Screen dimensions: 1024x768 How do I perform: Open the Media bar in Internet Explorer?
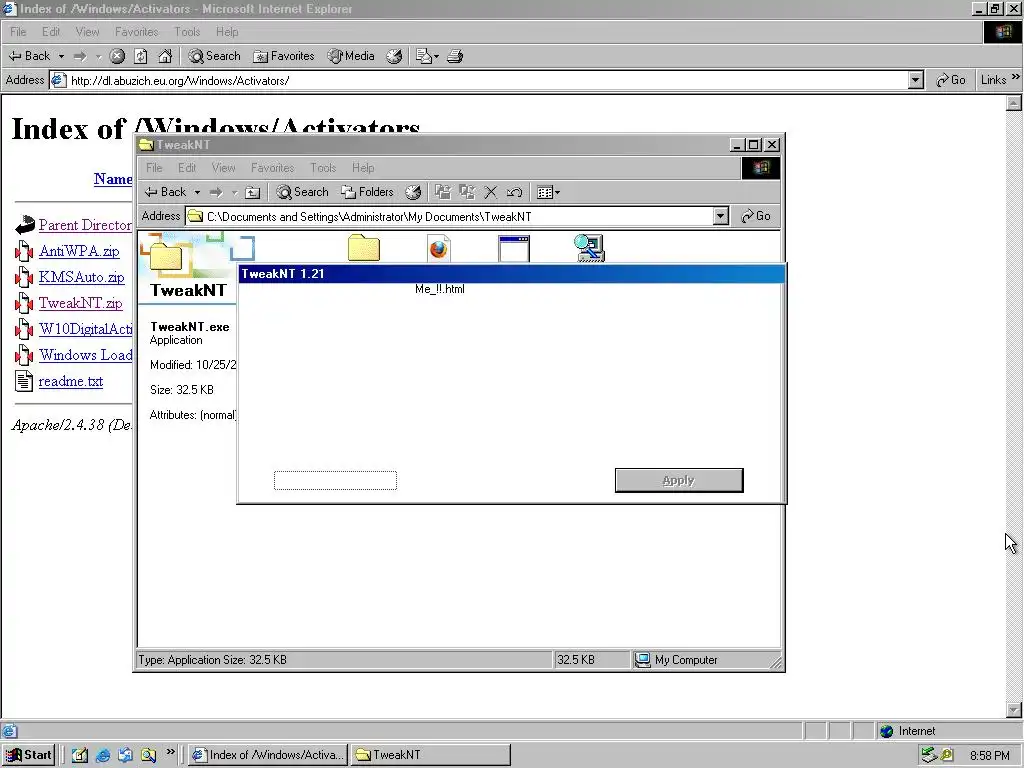pos(351,56)
